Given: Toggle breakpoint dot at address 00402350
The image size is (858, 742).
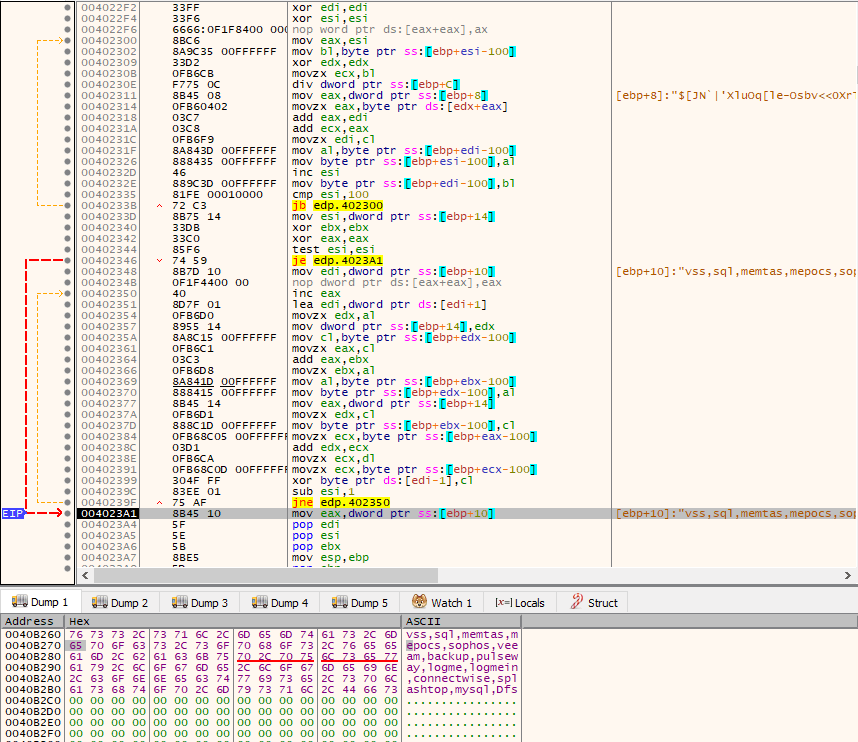Looking at the screenshot, I should (67, 293).
